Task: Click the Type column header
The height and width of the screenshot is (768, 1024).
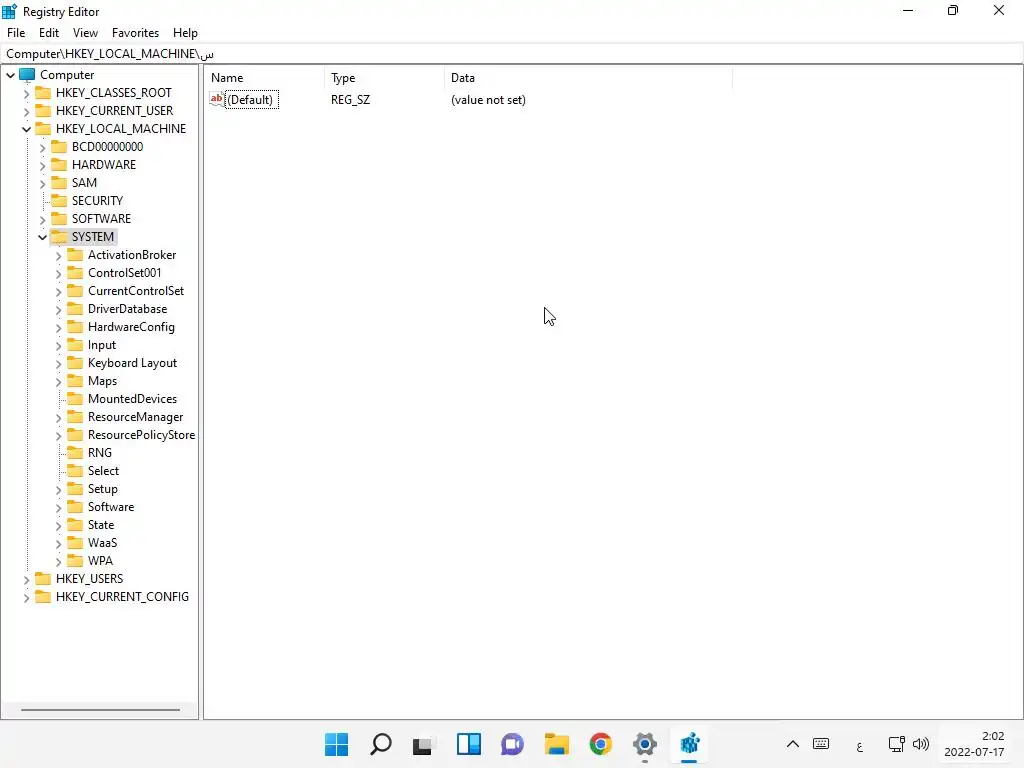Action: pyautogui.click(x=384, y=78)
